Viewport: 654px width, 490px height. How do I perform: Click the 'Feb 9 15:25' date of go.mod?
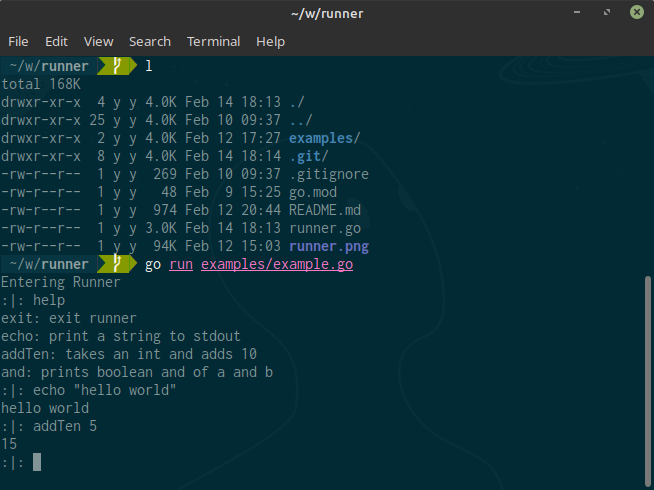click(233, 192)
